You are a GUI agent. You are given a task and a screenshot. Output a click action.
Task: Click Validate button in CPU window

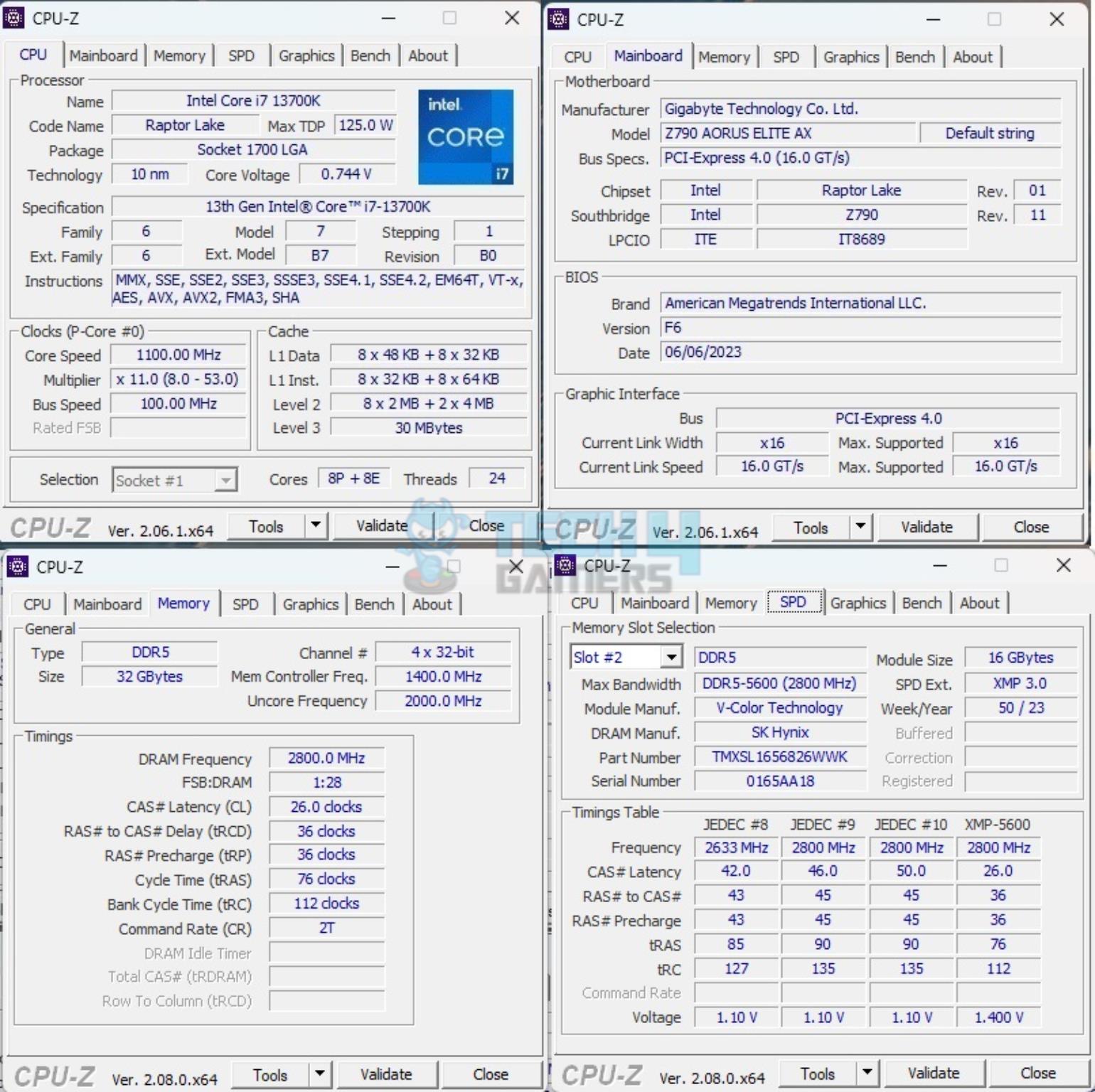tap(383, 526)
